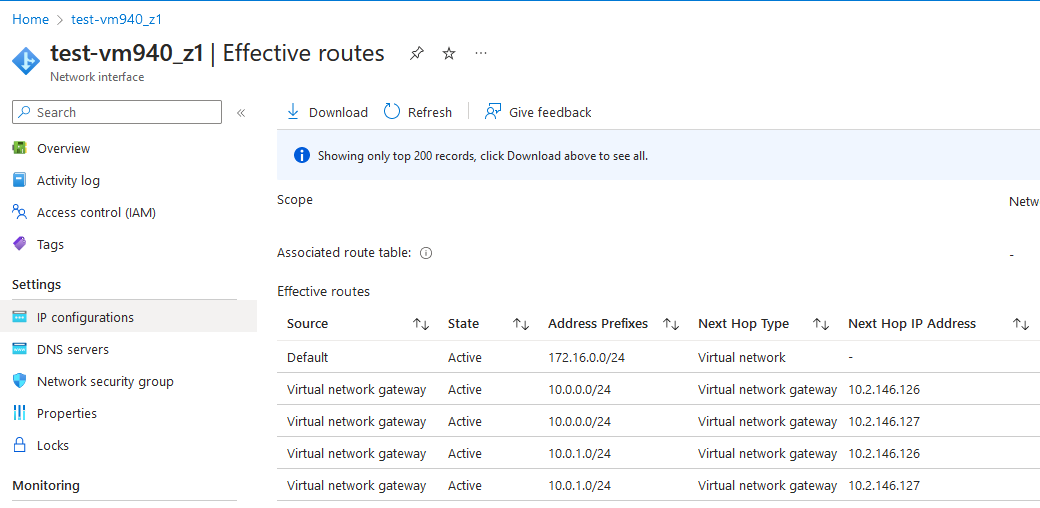
Task: Sort by Address Prefixes column arrows
Action: point(671,324)
